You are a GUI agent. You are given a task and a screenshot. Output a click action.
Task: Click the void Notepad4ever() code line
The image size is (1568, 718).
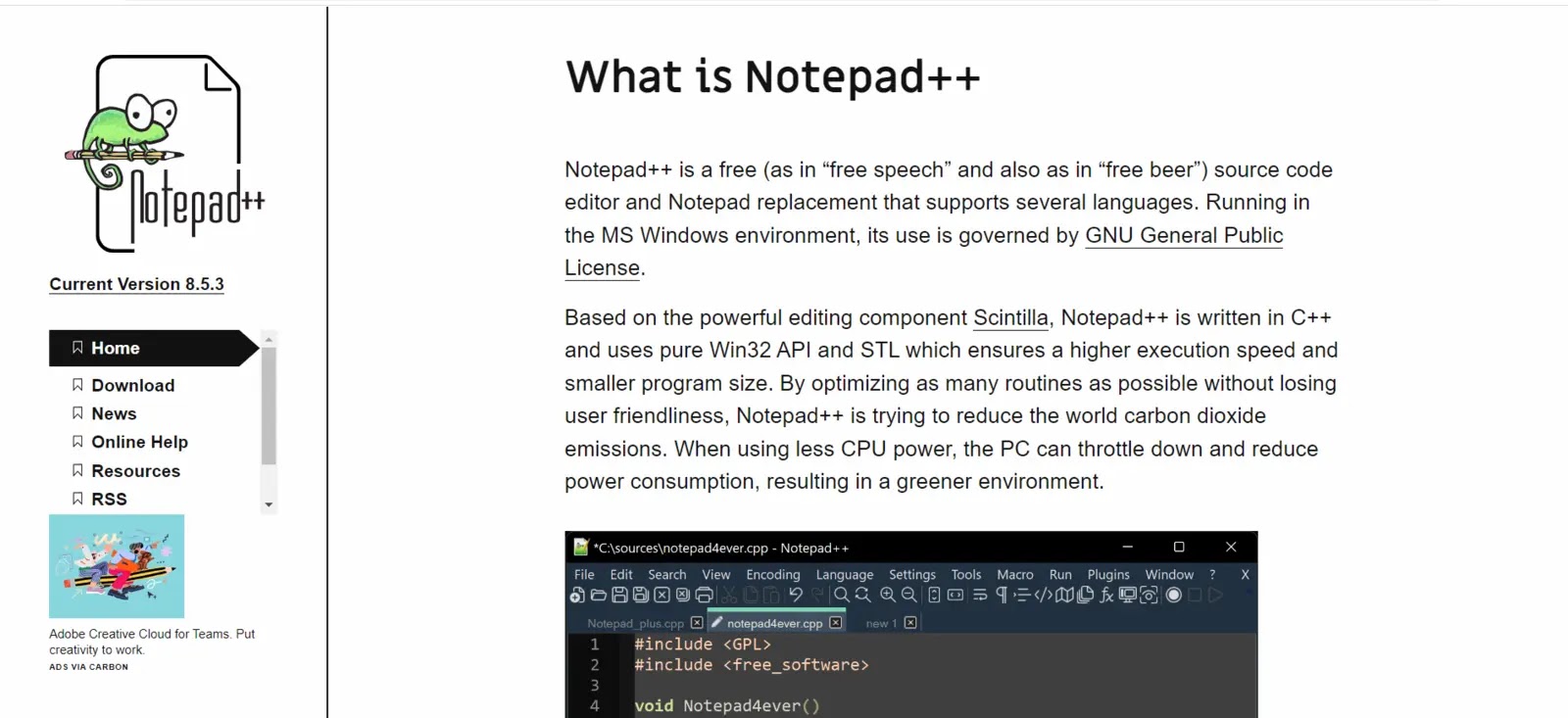727,705
